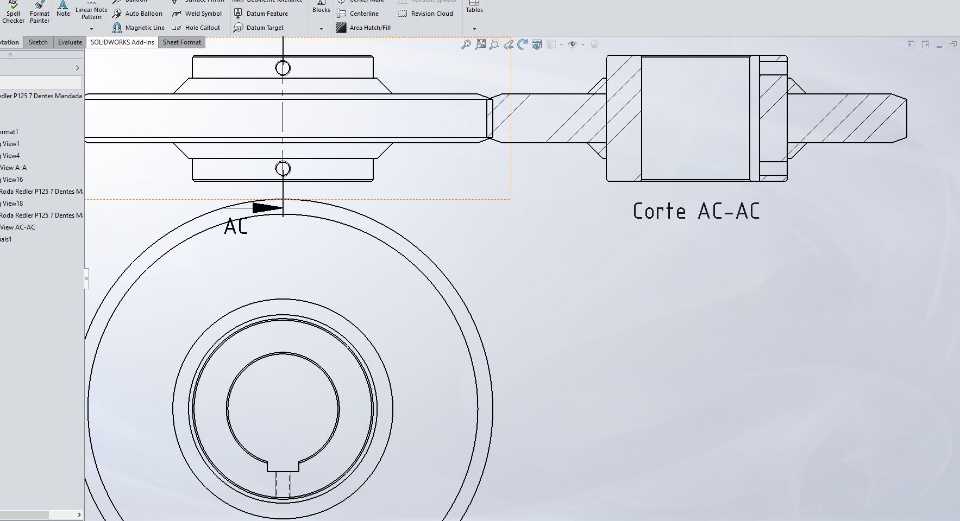Viewport: 960px width, 521px height.
Task: Click the document tile-right window button
Action: (x=925, y=44)
